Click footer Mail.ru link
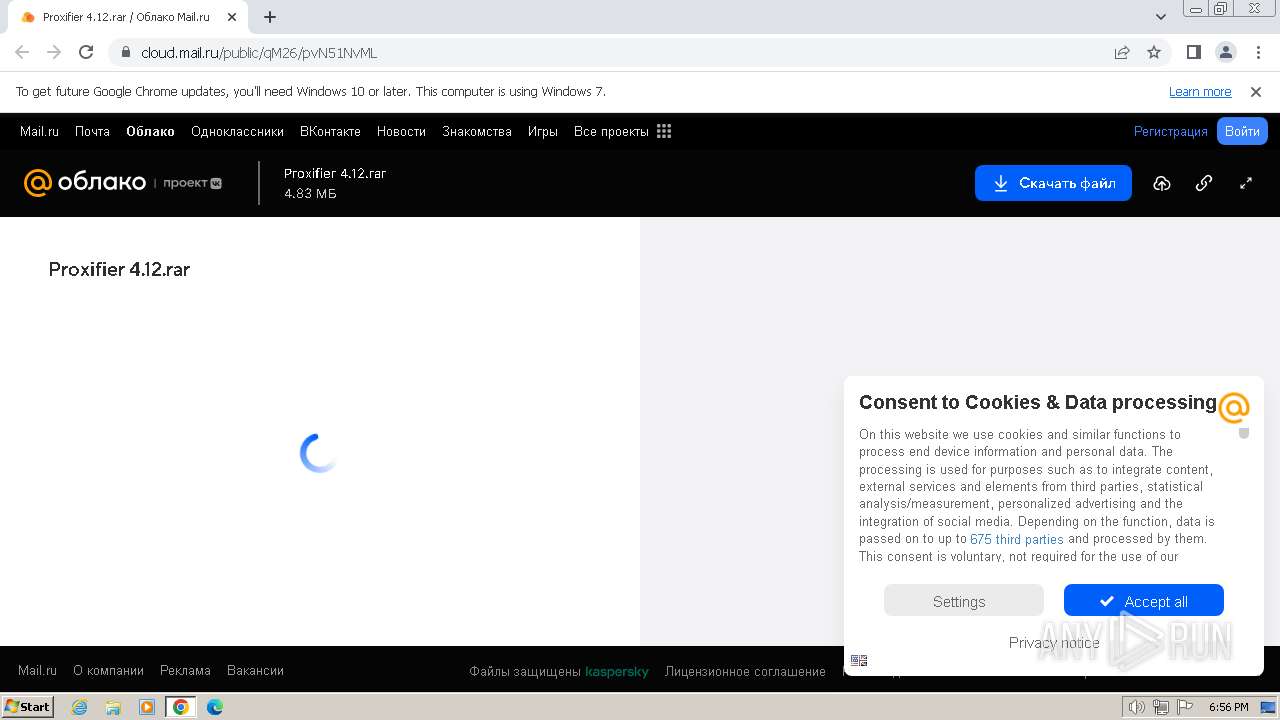 coord(37,671)
